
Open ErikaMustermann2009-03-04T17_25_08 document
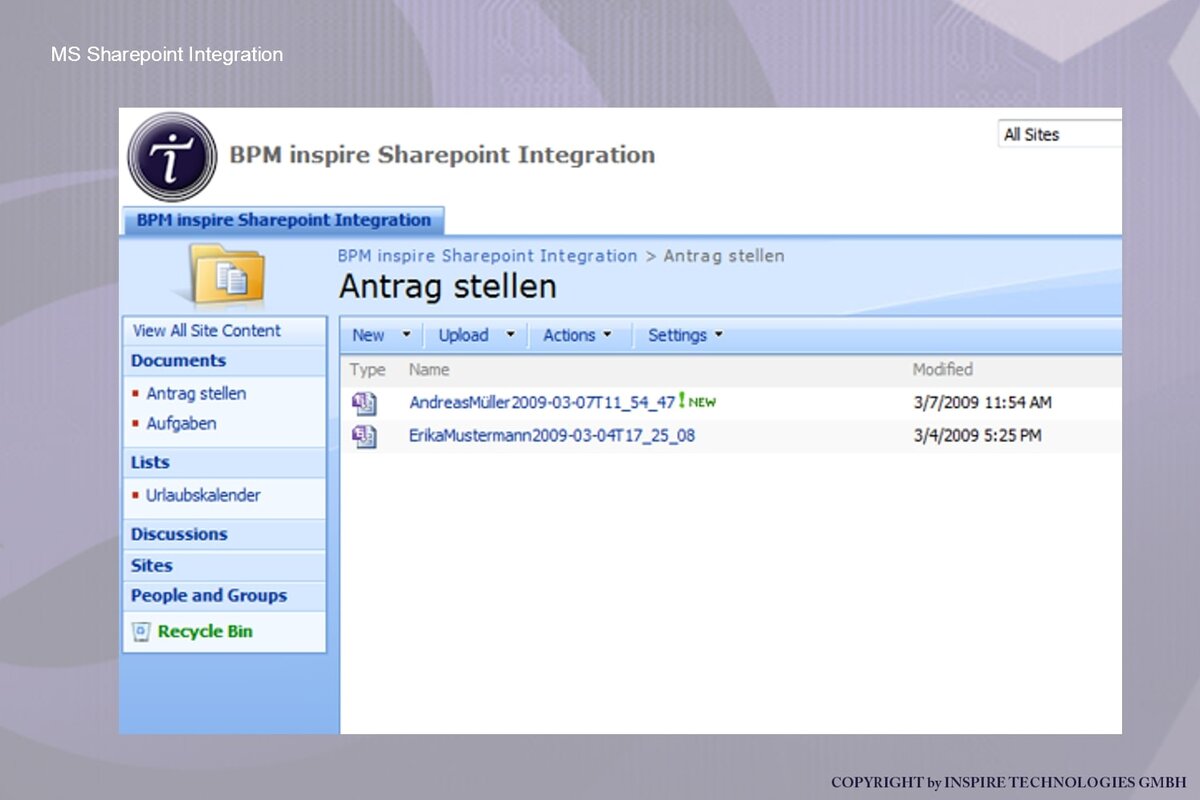click(552, 436)
